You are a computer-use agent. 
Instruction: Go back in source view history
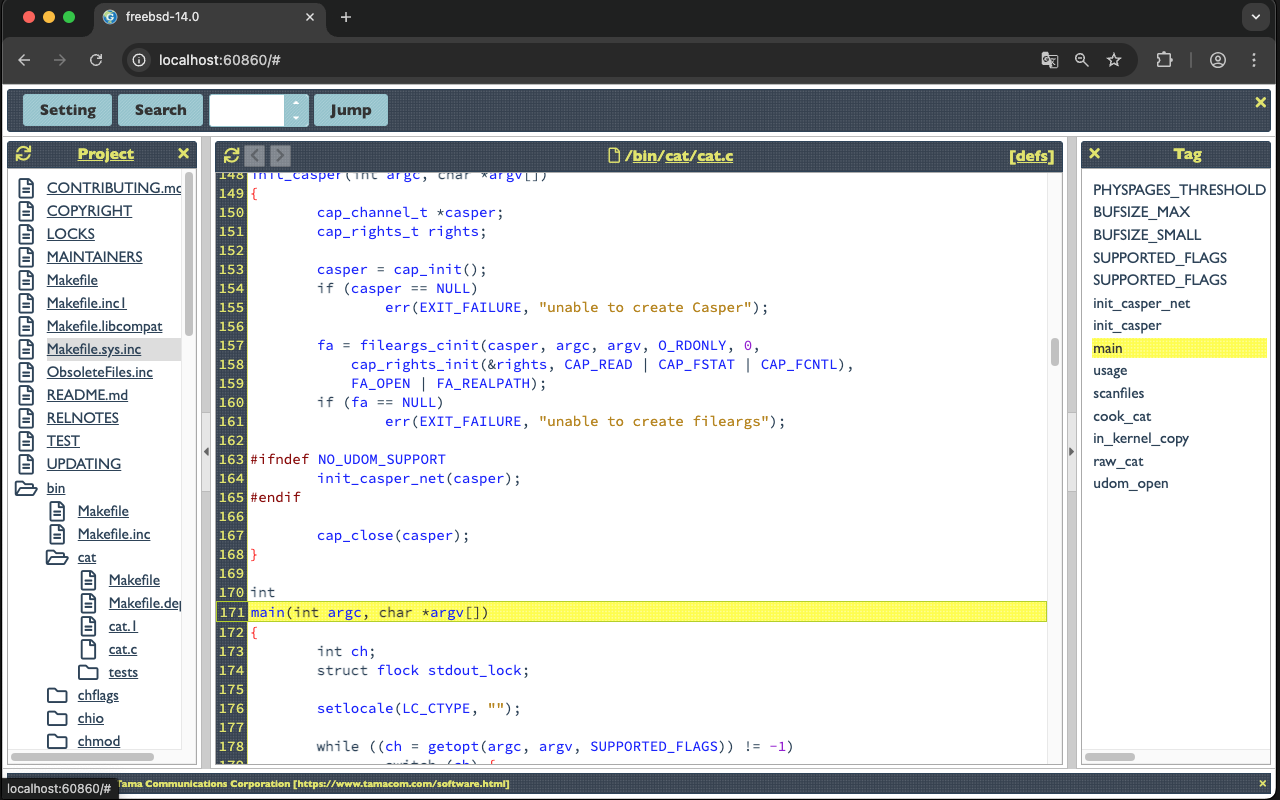(255, 155)
